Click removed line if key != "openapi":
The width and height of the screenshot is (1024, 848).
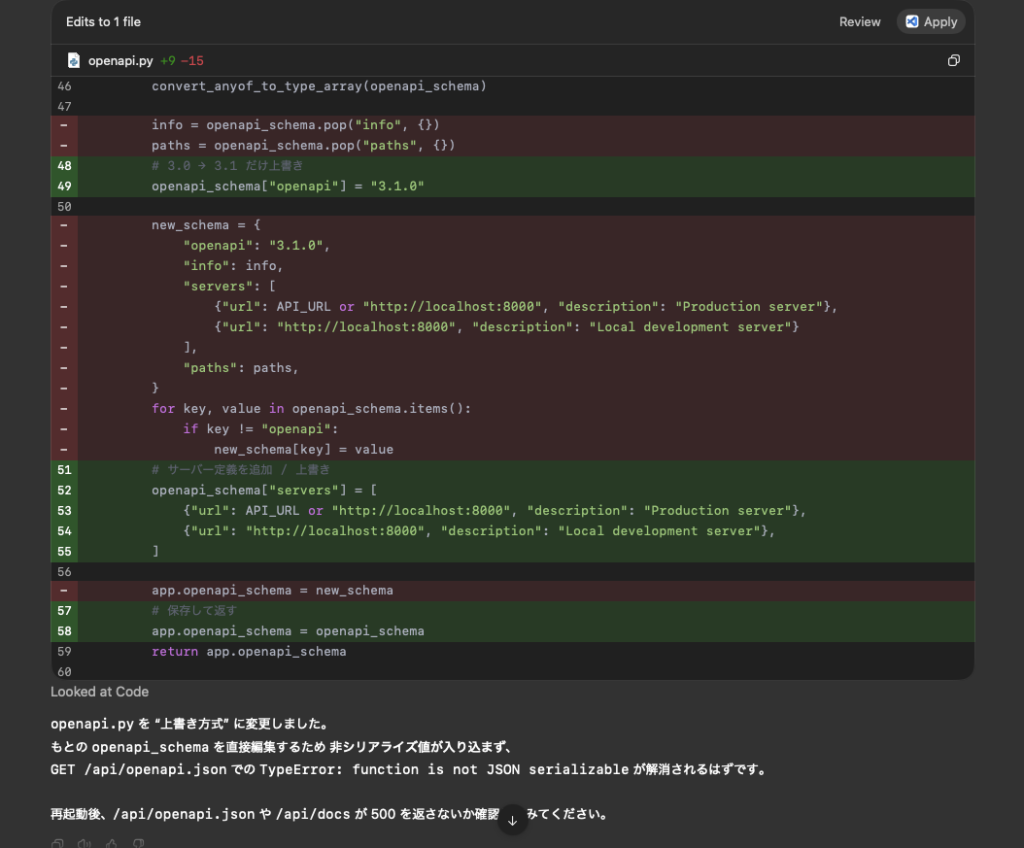click(261, 429)
